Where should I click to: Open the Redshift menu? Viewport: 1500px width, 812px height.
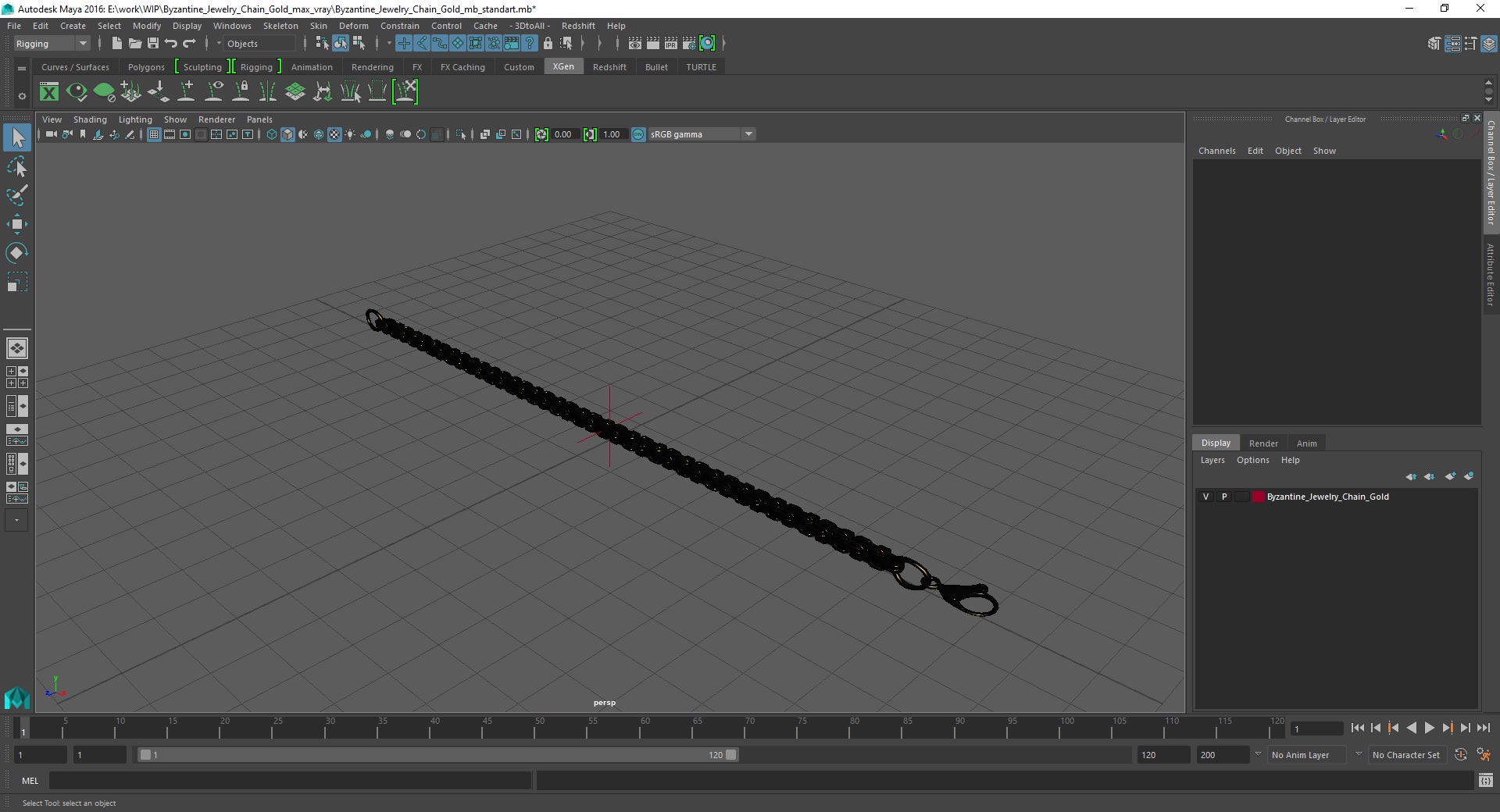coord(578,26)
